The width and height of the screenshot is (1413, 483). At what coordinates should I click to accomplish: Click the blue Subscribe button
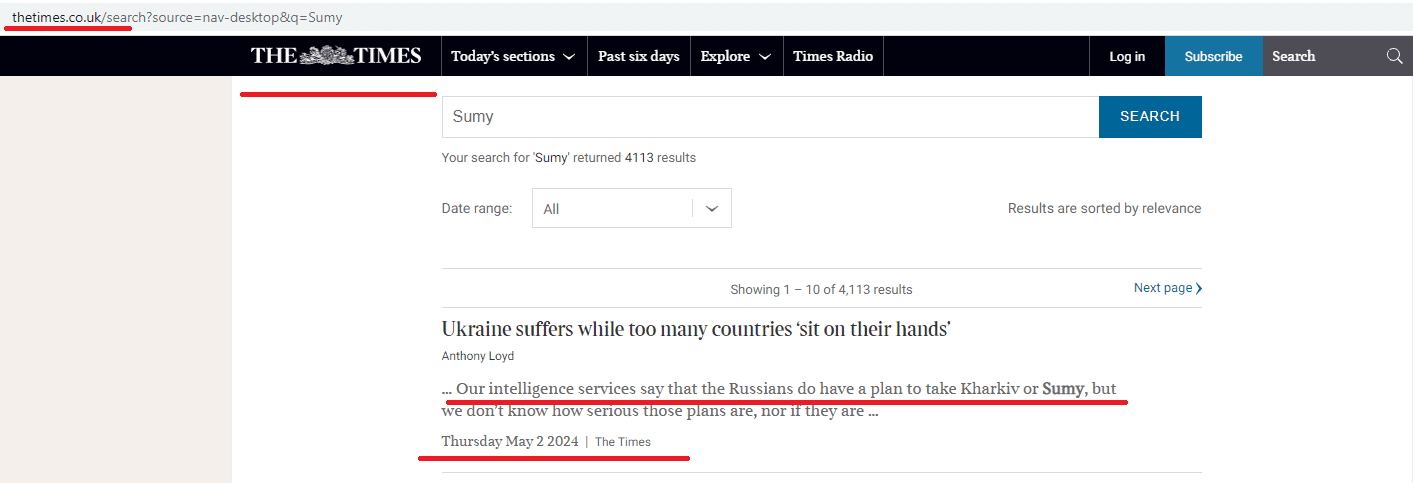coord(1214,56)
